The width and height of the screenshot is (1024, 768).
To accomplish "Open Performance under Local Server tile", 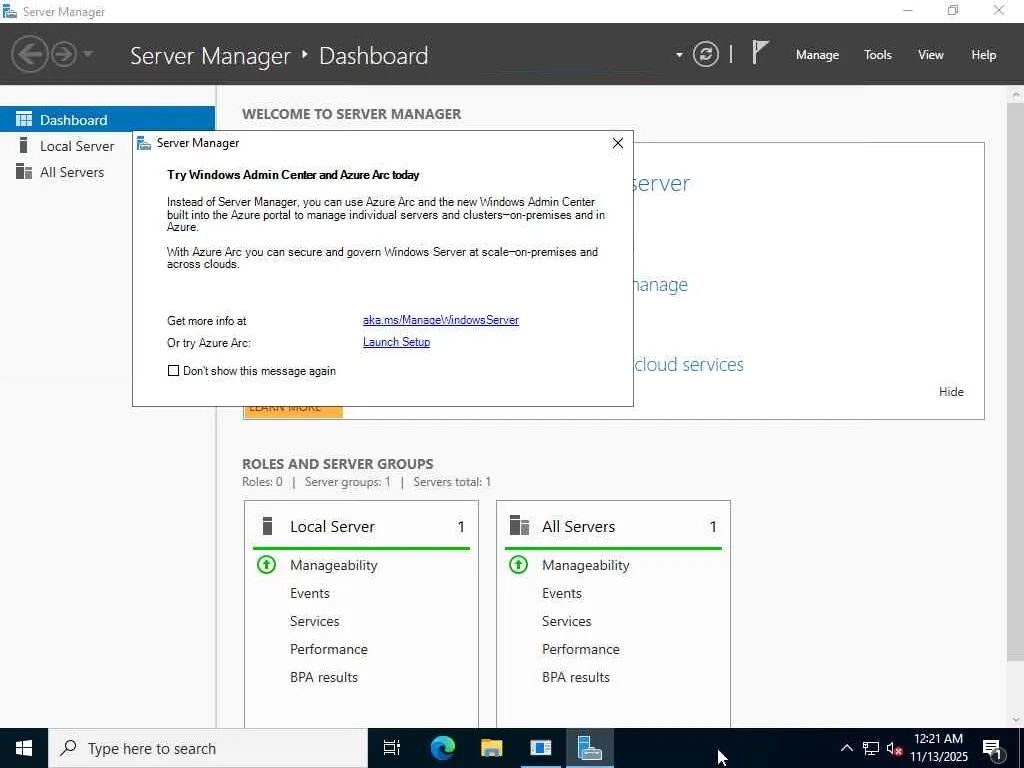I will (x=328, y=649).
